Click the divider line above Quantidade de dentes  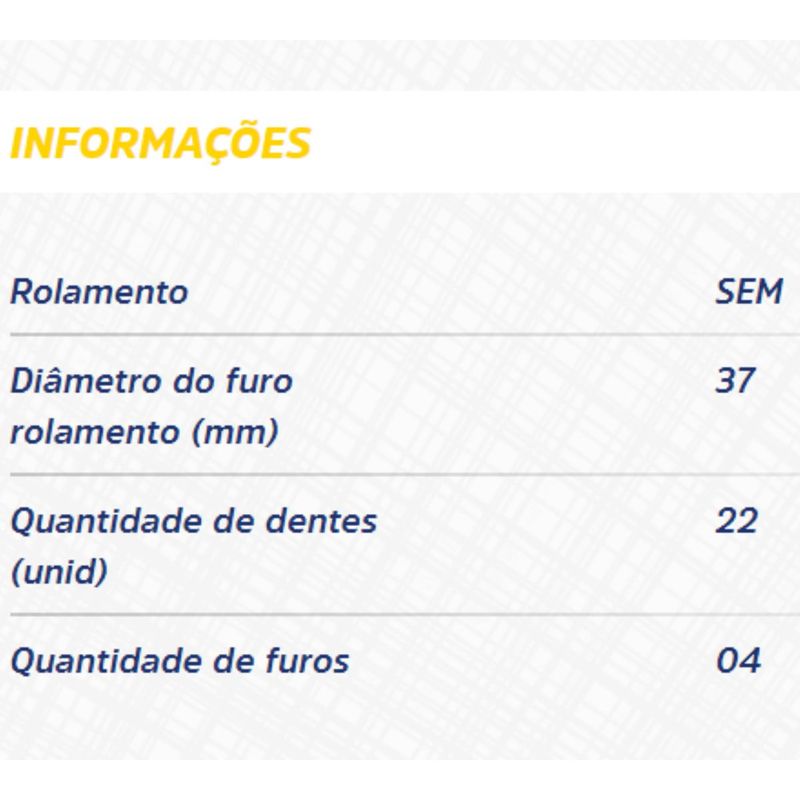[x=405, y=474]
